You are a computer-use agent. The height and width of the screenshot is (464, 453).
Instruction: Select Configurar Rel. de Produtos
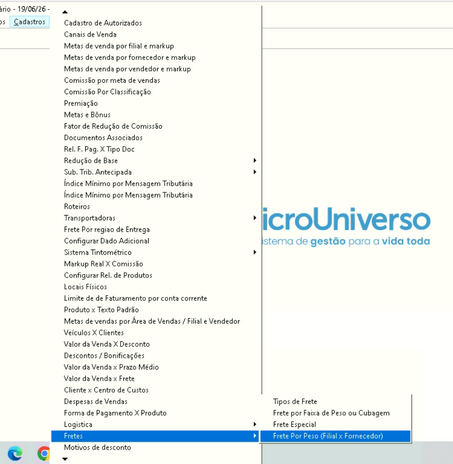point(155,275)
